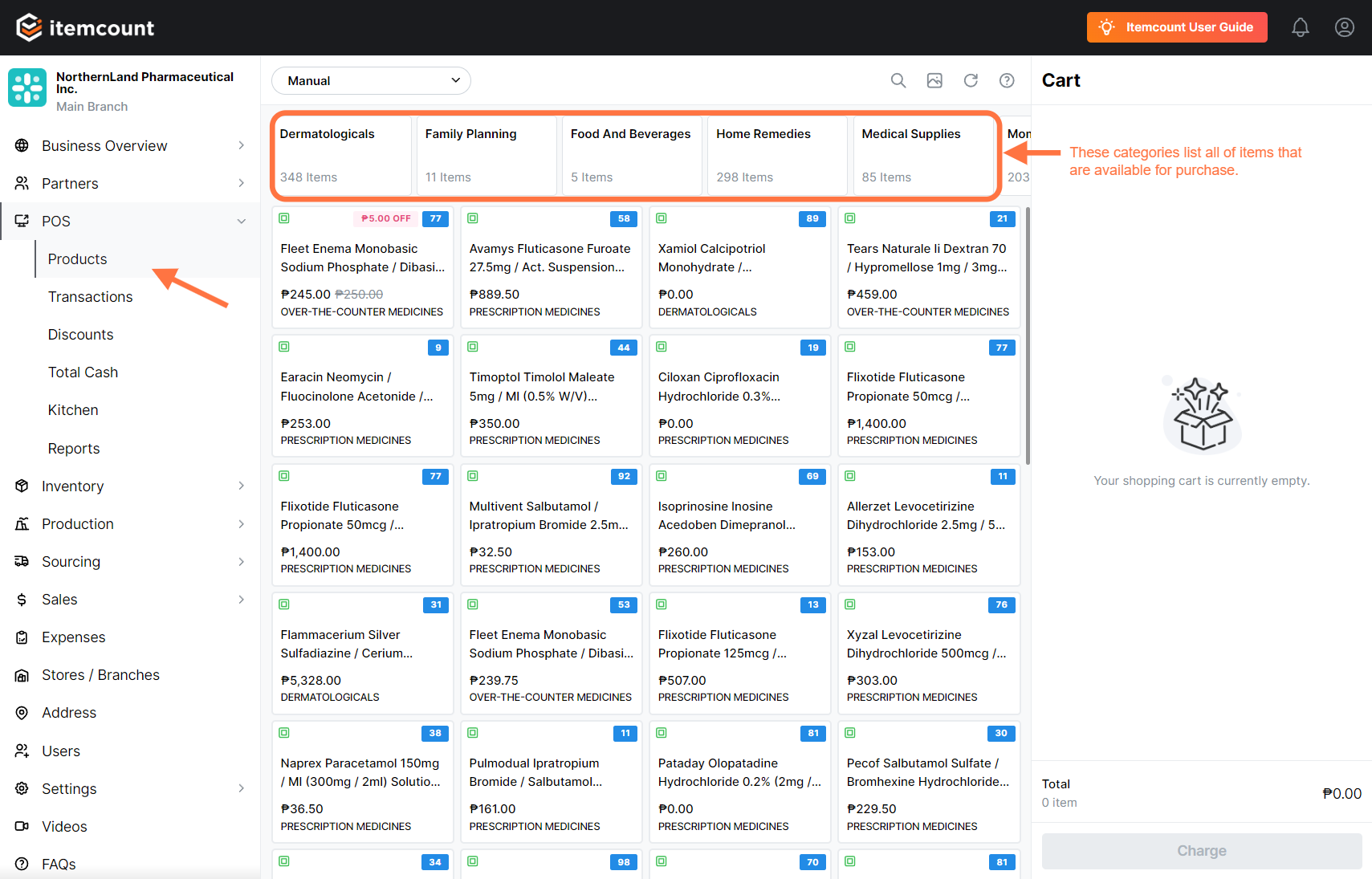The height and width of the screenshot is (879, 1372).
Task: Click the Videos camera icon
Action: tap(22, 826)
